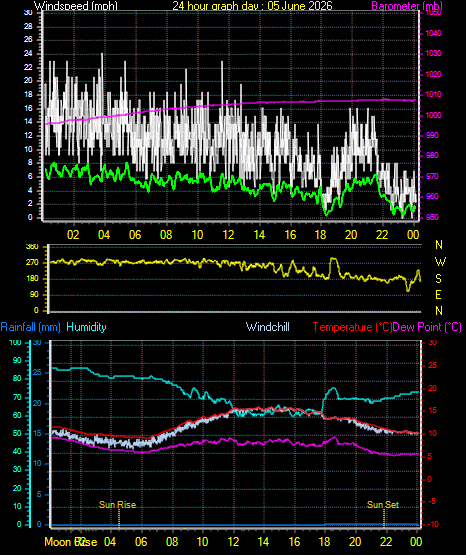Click the "Barometer (mb)" heading
Image resolution: width=466 pixels, height=555 pixels.
(x=407, y=6)
